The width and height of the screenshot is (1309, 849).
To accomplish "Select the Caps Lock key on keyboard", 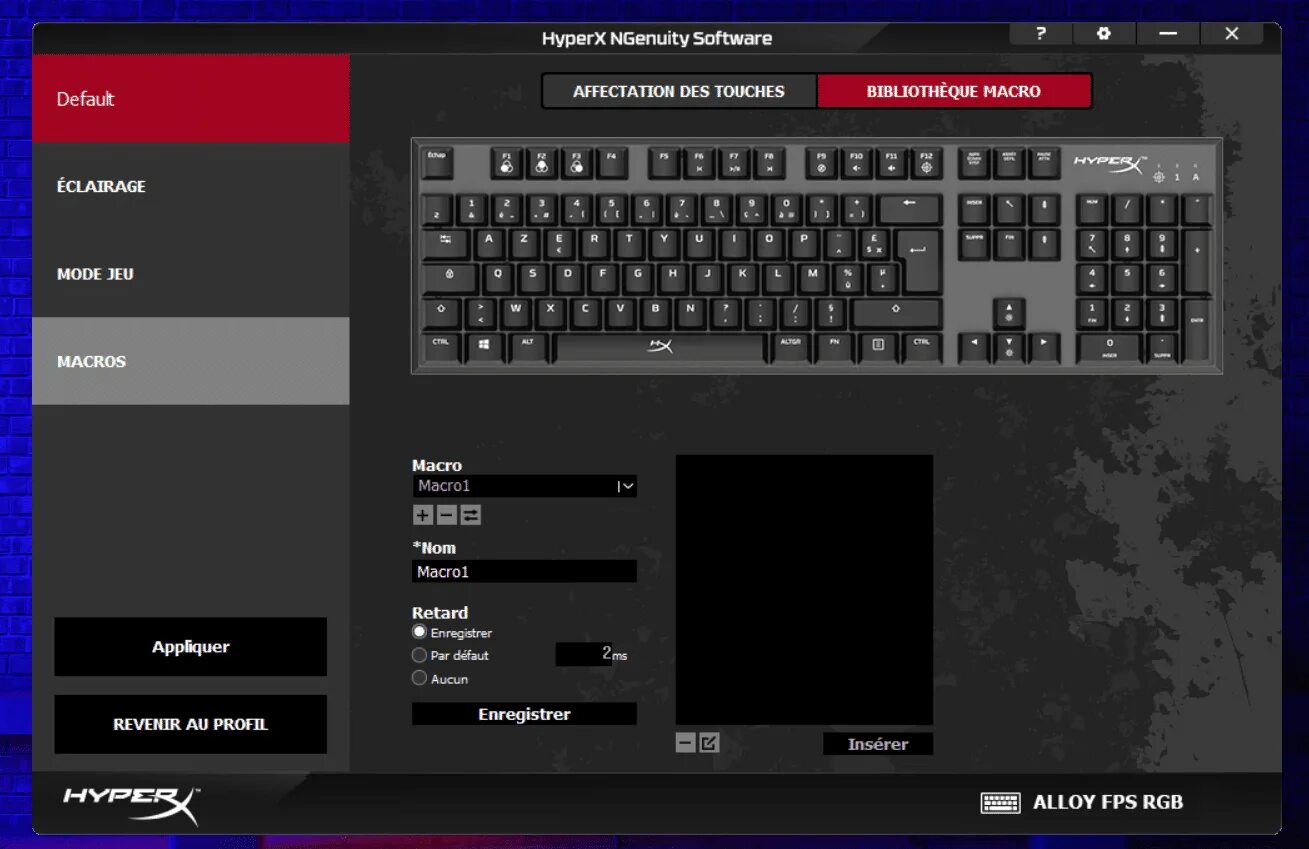I will coord(451,277).
